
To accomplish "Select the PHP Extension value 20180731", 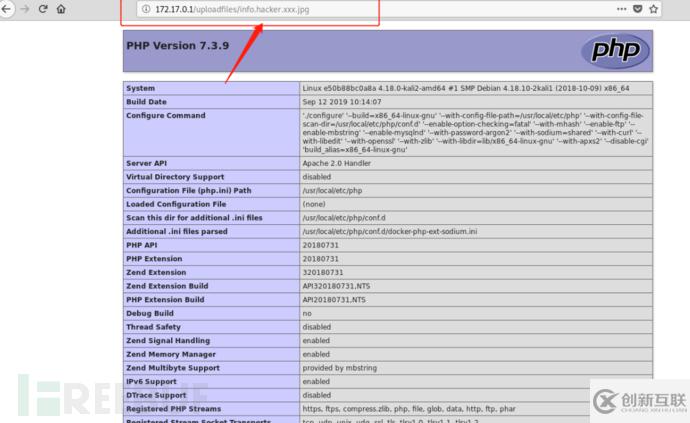I will coord(320,259).
